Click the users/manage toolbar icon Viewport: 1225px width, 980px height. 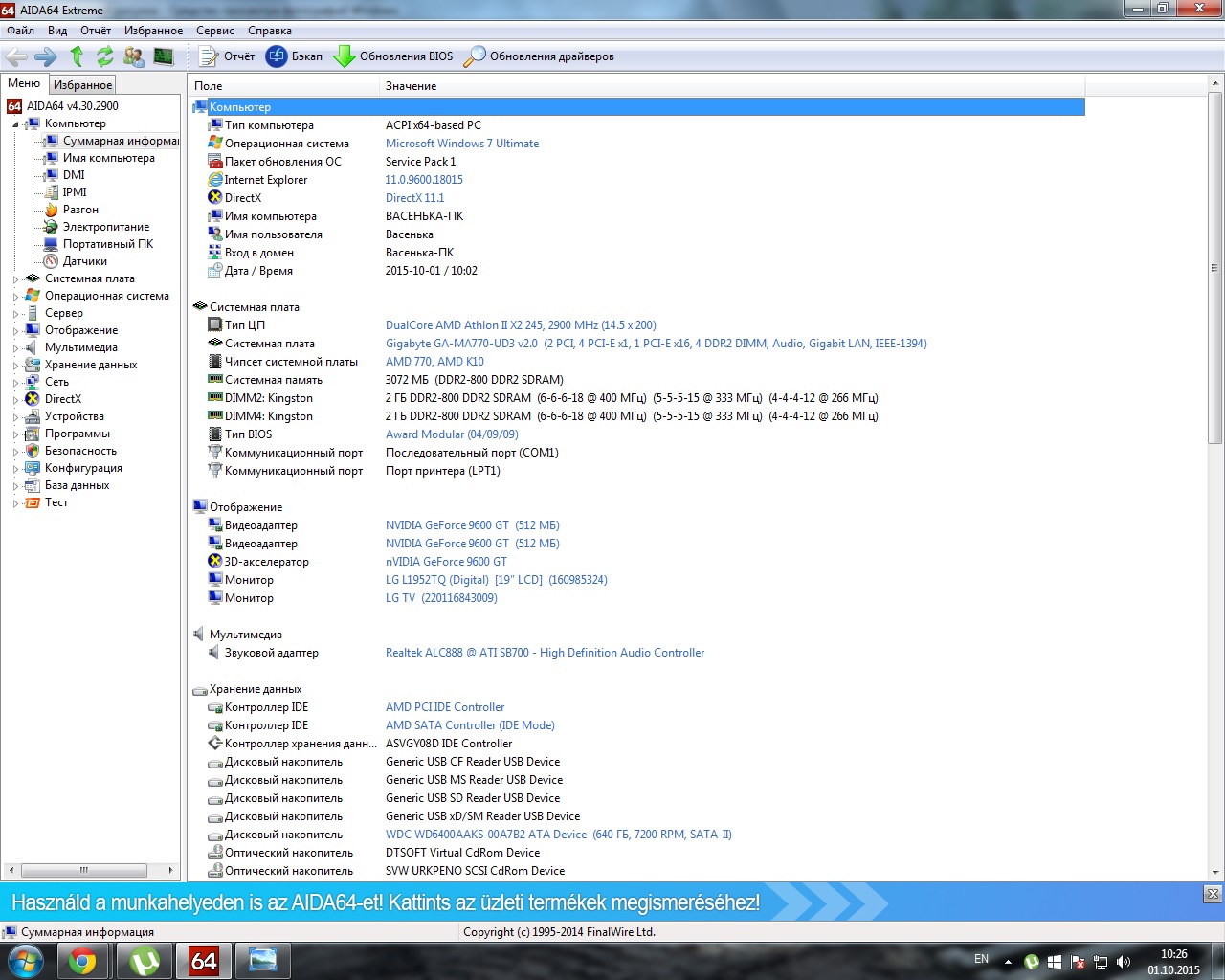point(134,56)
